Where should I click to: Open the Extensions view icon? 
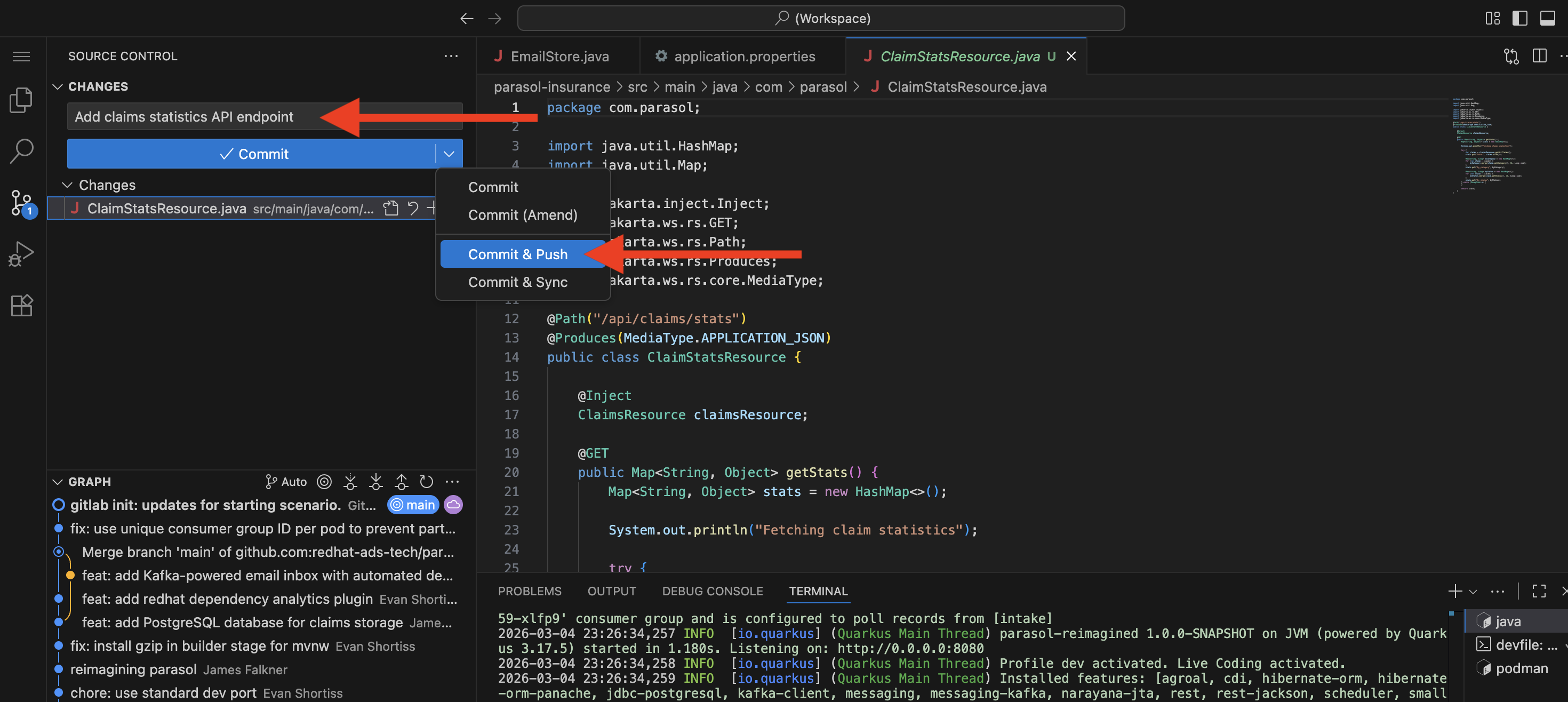[21, 305]
